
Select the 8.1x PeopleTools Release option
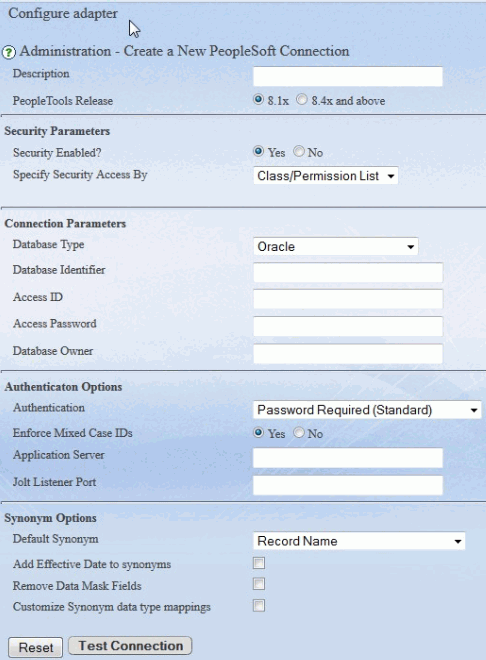(x=258, y=100)
